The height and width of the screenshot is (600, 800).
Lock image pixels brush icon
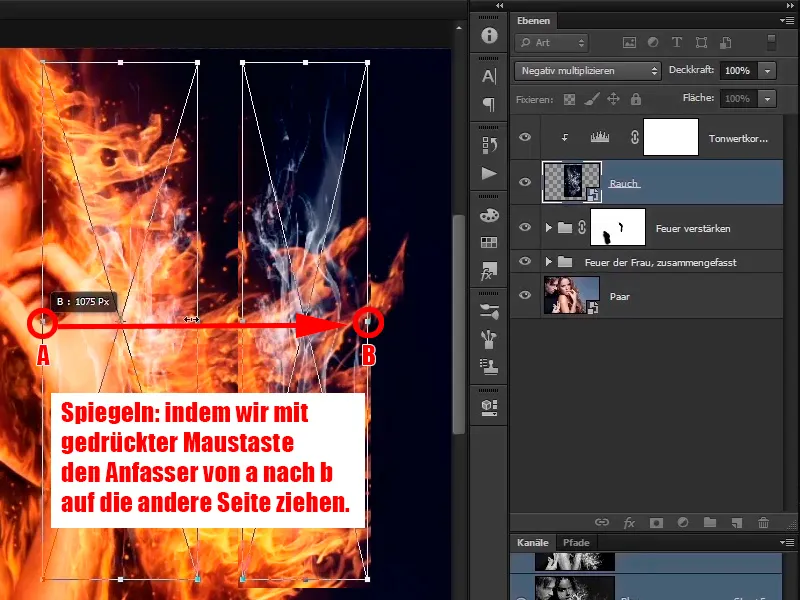[591, 99]
